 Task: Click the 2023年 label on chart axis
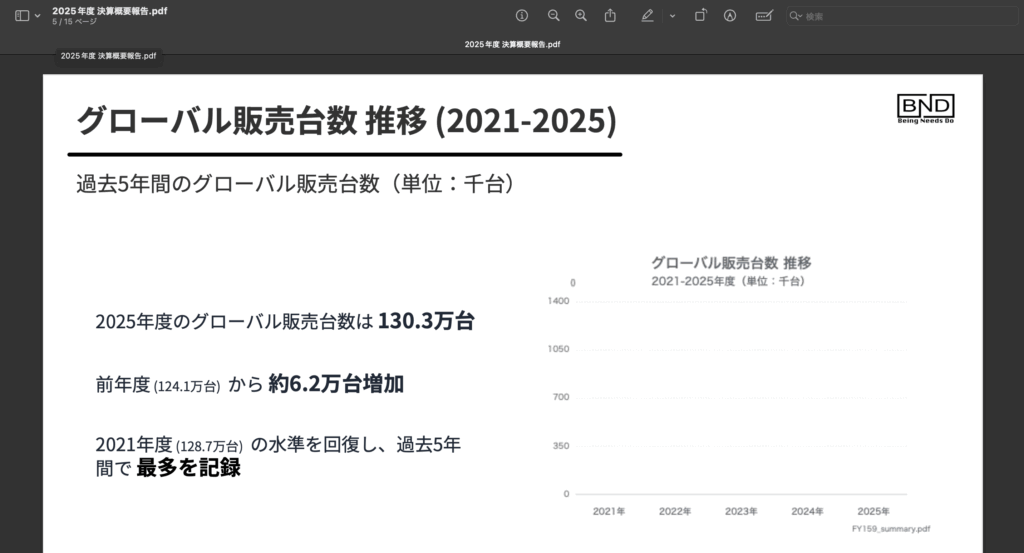tap(741, 511)
